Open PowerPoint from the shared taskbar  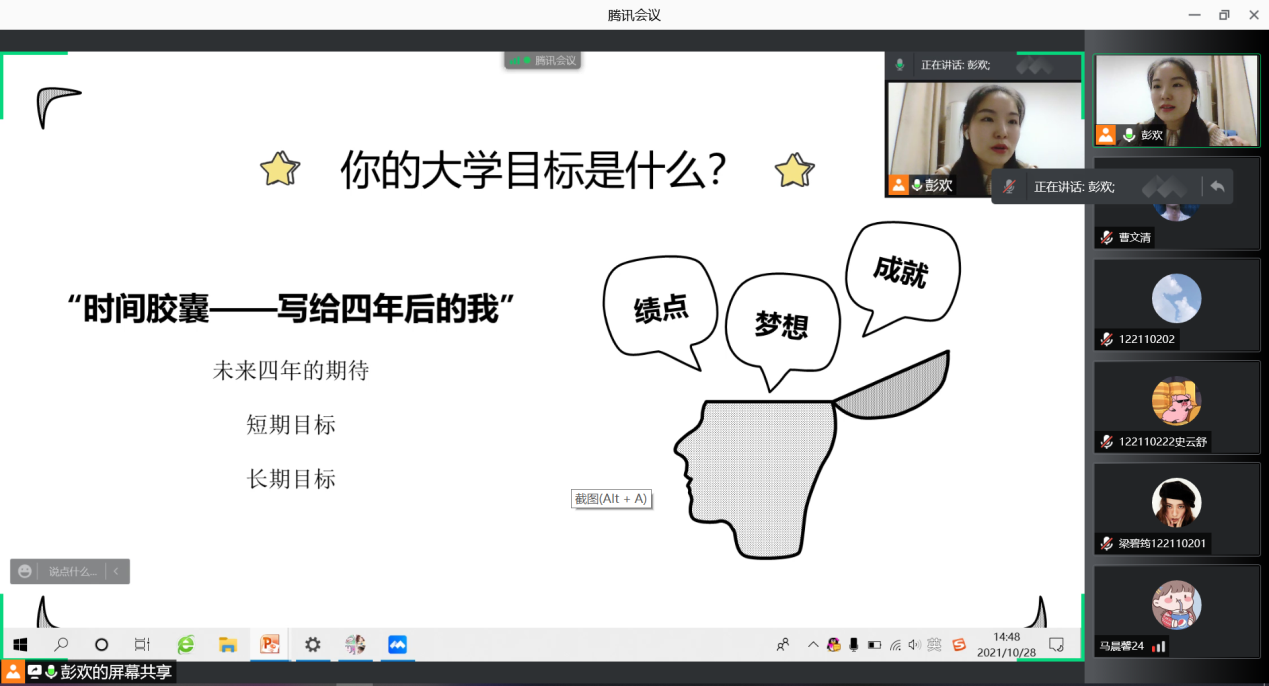pyautogui.click(x=270, y=645)
